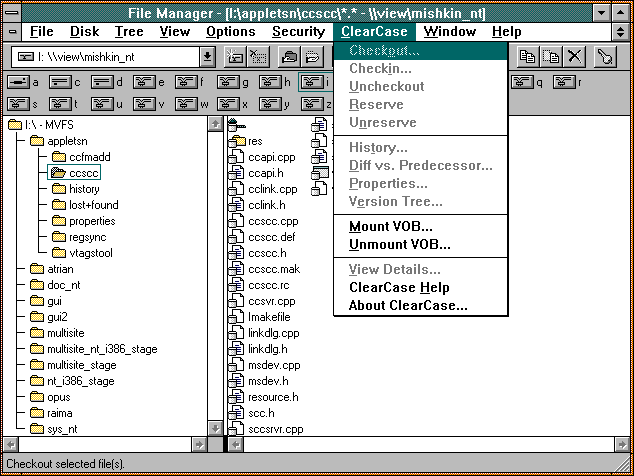Screen dimensions: 634x476
Task: Click file pane horizontal scroll left arrow
Action: coord(236,445)
